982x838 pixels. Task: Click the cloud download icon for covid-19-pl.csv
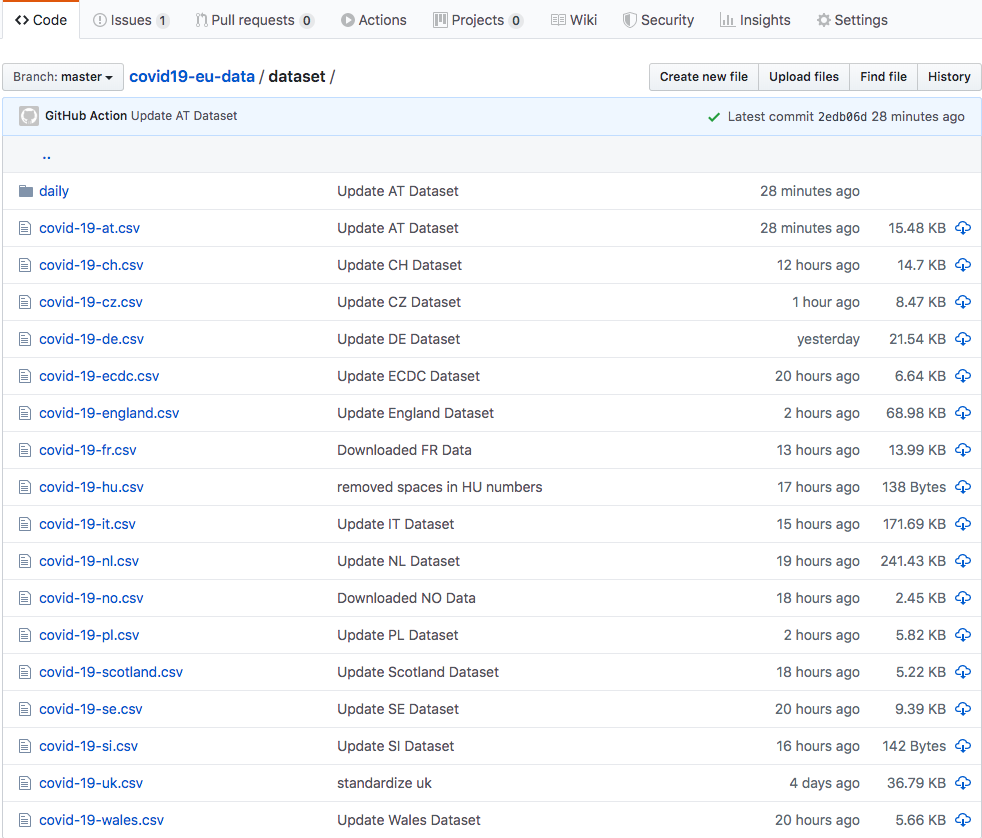pyautogui.click(x=963, y=634)
